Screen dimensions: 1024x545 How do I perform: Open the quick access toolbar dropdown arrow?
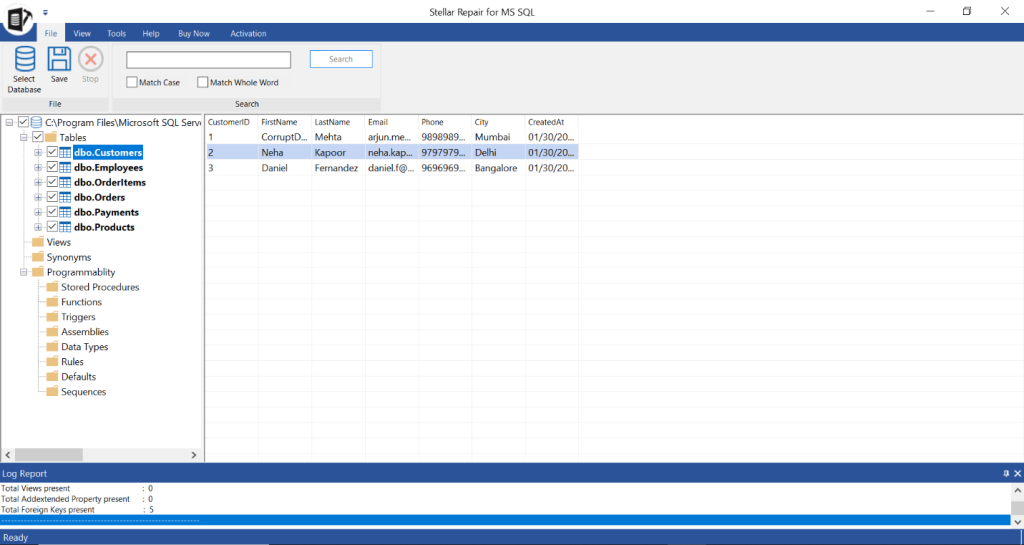point(45,12)
